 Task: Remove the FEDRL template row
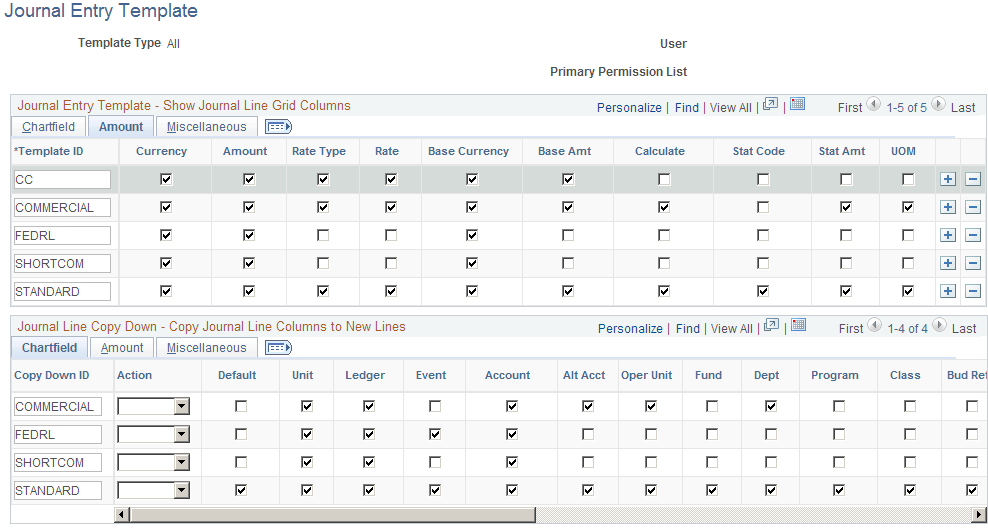pyautogui.click(x=973, y=235)
